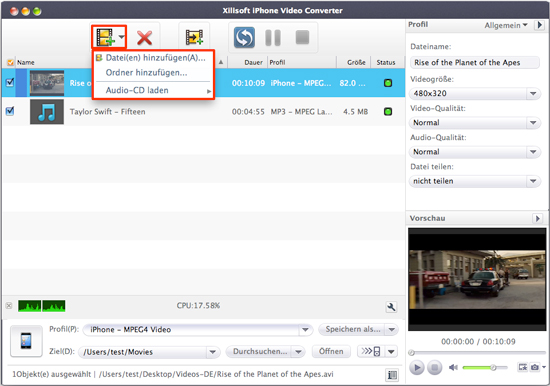The width and height of the screenshot is (550, 386).
Task: Remove selected item with red X
Action: [x=145, y=38]
